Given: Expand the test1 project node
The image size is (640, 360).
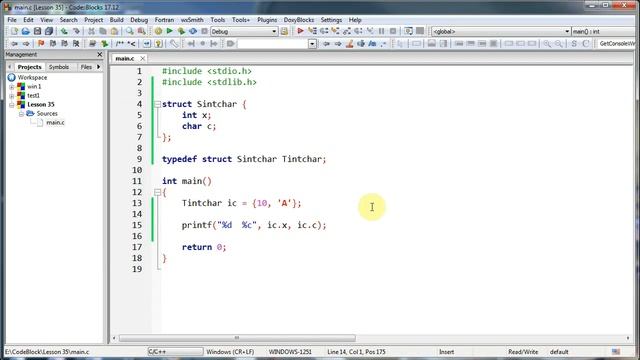Looking at the screenshot, I should point(12,96).
